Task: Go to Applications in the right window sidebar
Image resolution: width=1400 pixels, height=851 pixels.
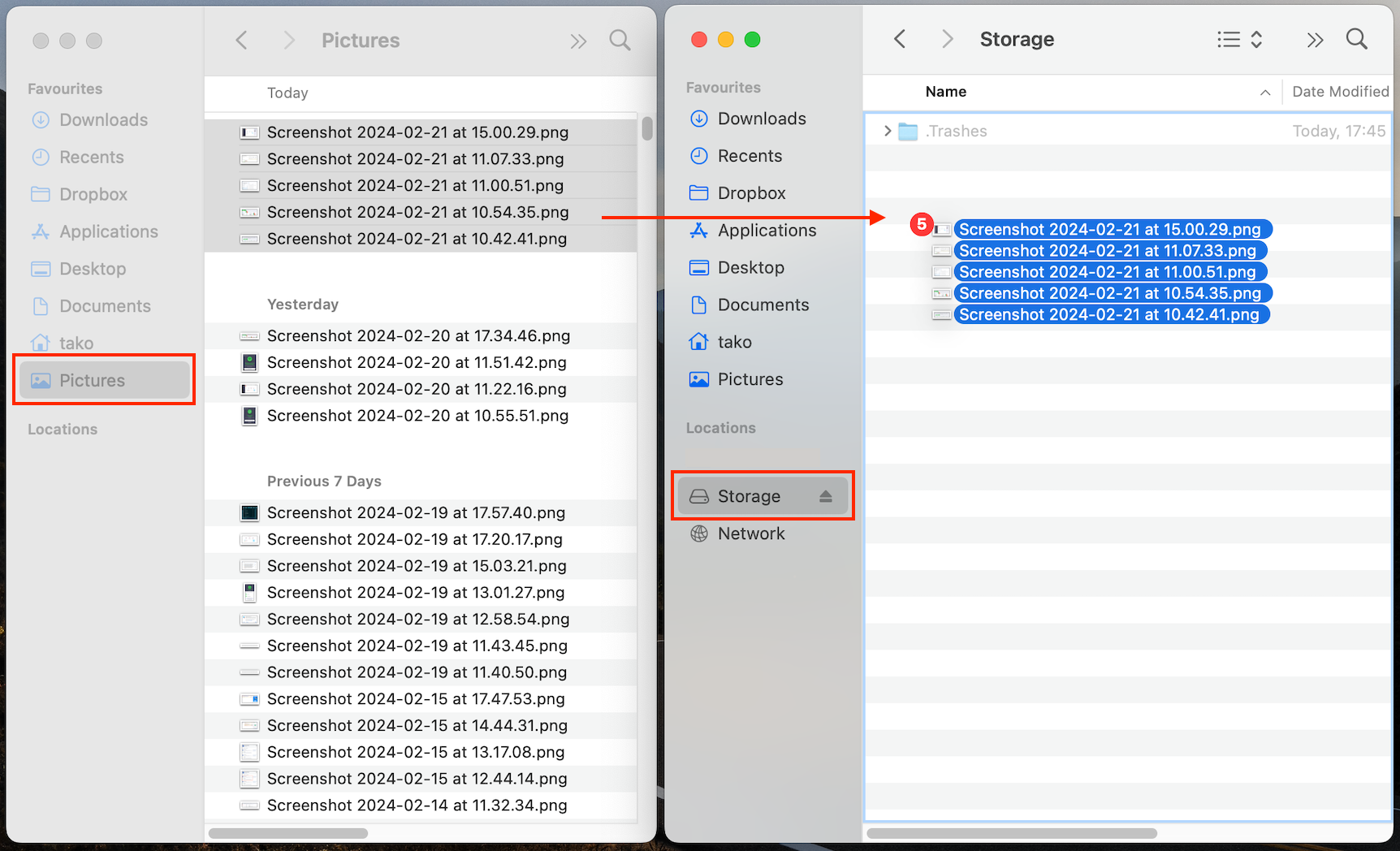Action: click(767, 230)
